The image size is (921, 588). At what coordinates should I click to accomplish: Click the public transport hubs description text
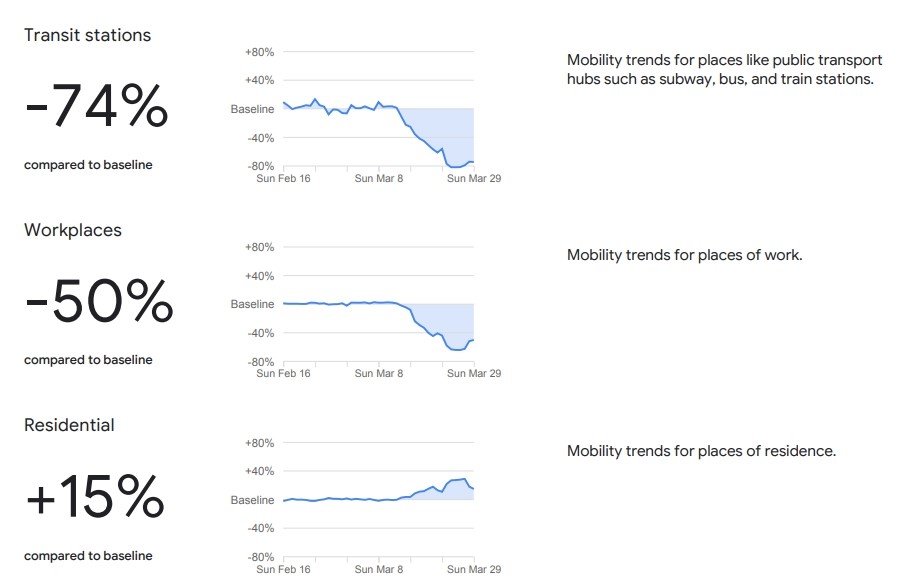pos(725,69)
